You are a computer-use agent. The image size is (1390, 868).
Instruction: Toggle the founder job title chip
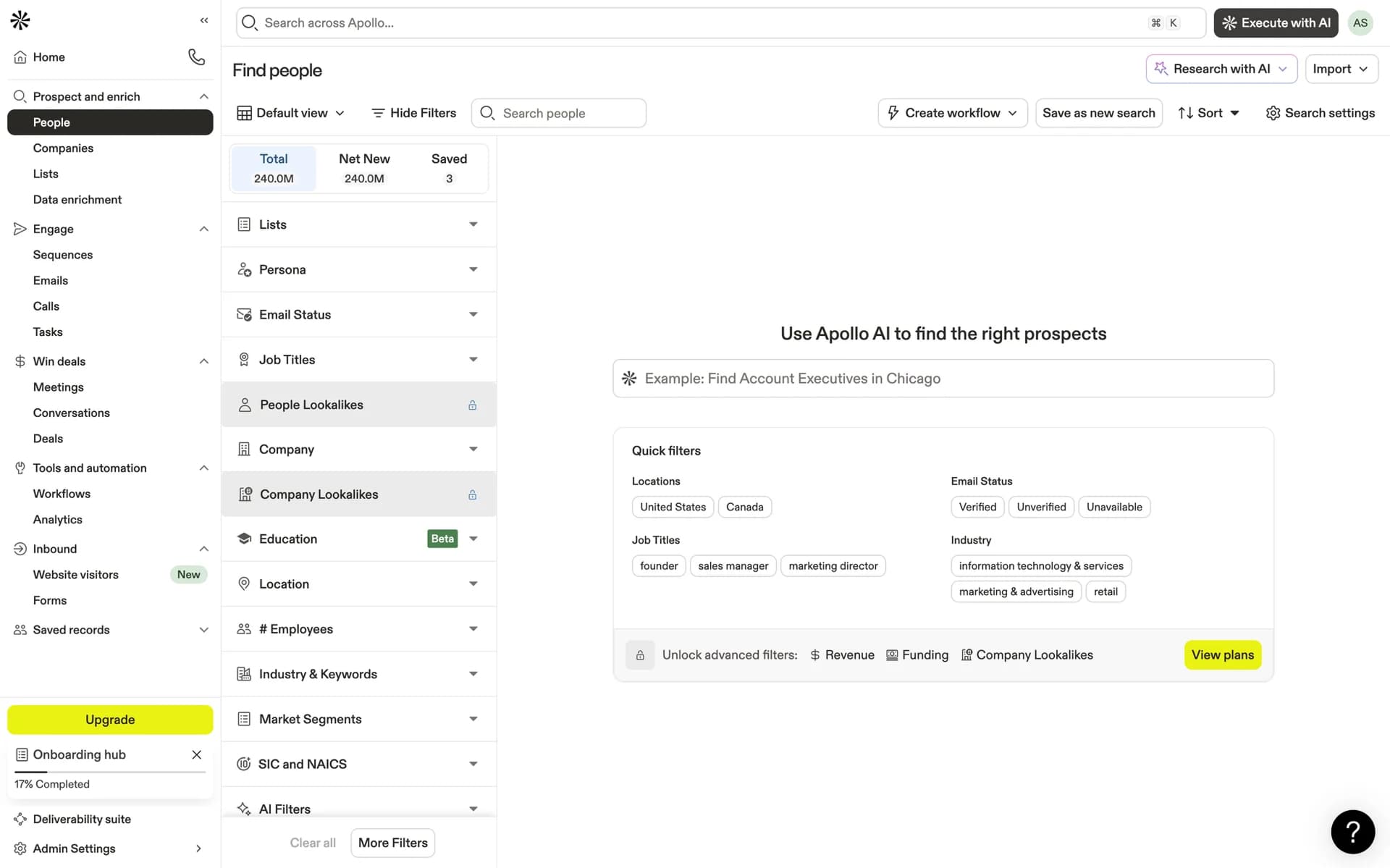click(659, 566)
